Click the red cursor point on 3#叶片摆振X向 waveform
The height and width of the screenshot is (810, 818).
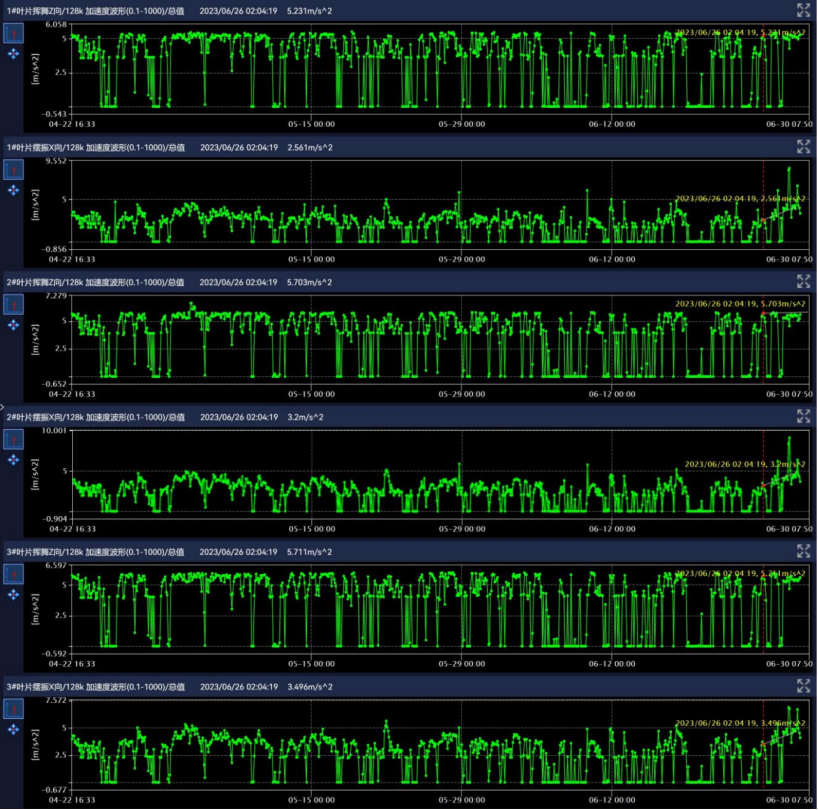762,745
